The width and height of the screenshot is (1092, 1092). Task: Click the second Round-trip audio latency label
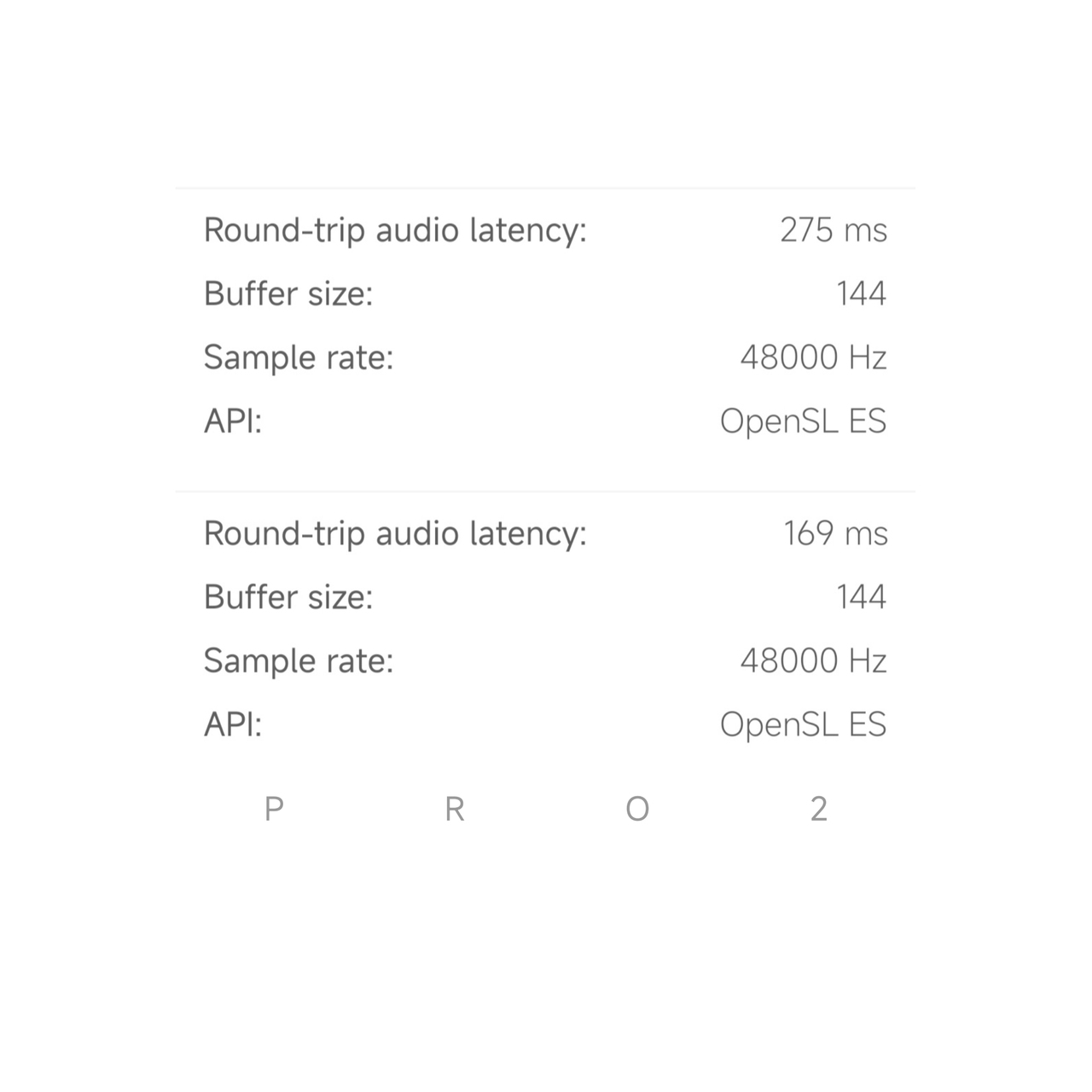click(x=395, y=534)
